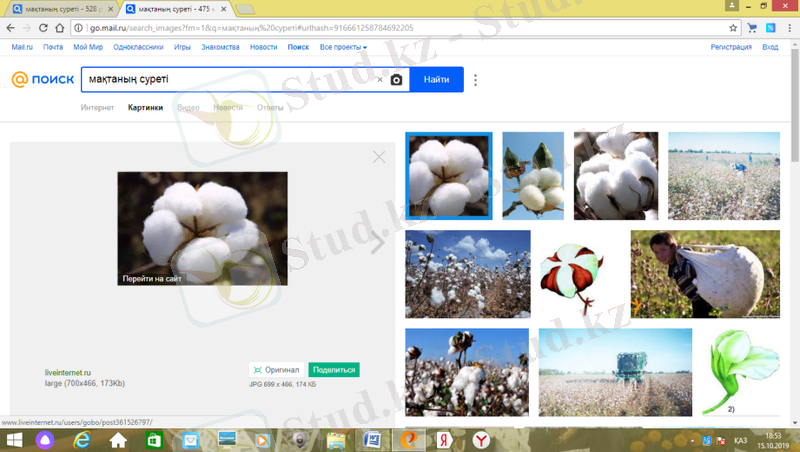Image resolution: width=800 pixels, height=452 pixels.
Task: Open the Chrome menu button
Action: 786,27
